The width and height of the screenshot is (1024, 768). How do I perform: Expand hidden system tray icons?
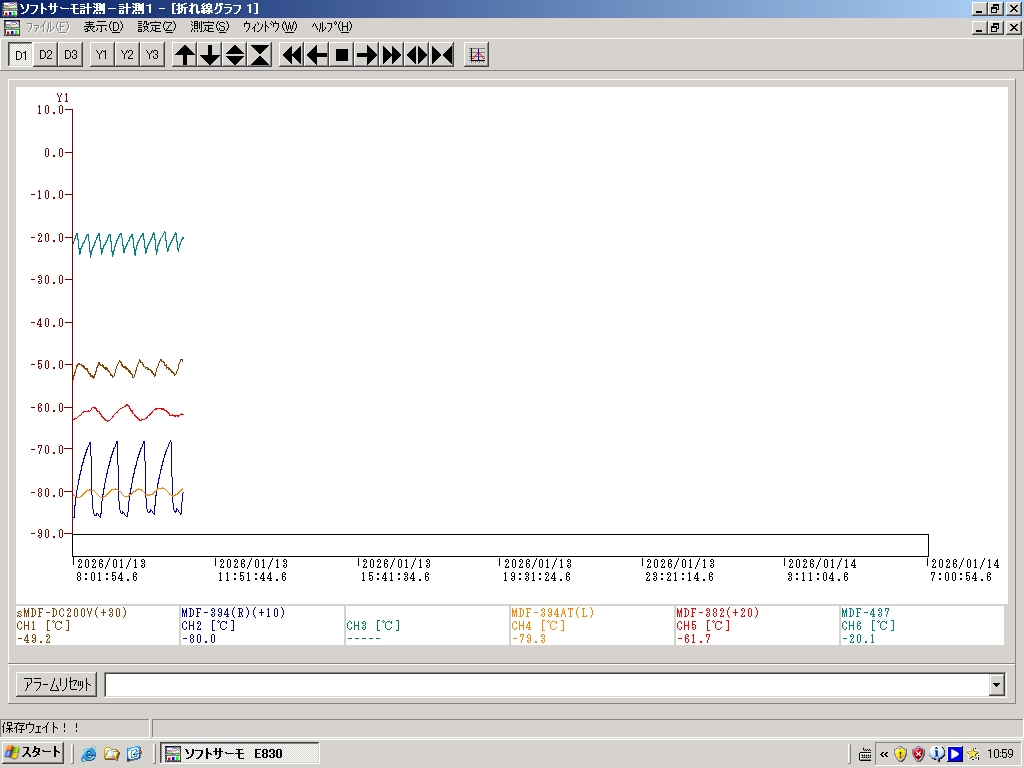884,754
